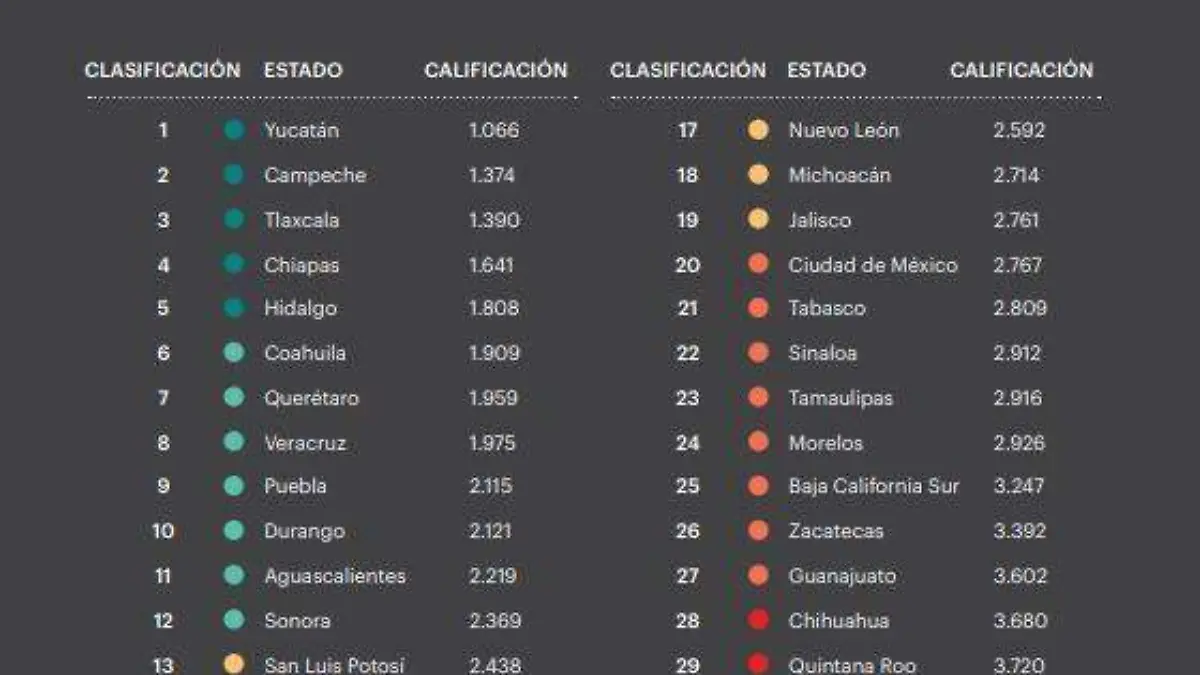Select the coral dot next to Tabasco

[x=759, y=308]
